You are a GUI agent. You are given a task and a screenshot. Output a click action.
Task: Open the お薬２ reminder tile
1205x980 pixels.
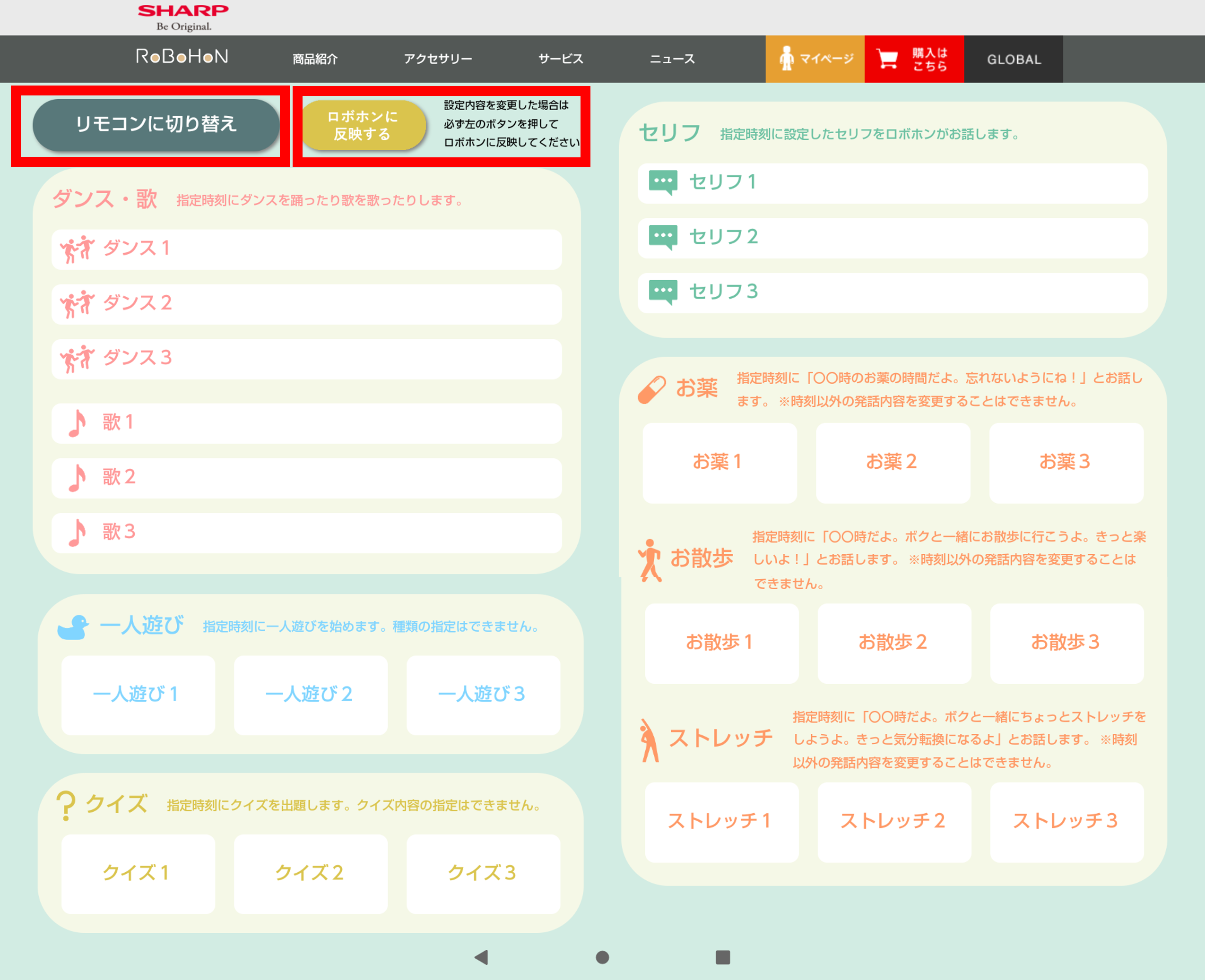click(x=893, y=463)
